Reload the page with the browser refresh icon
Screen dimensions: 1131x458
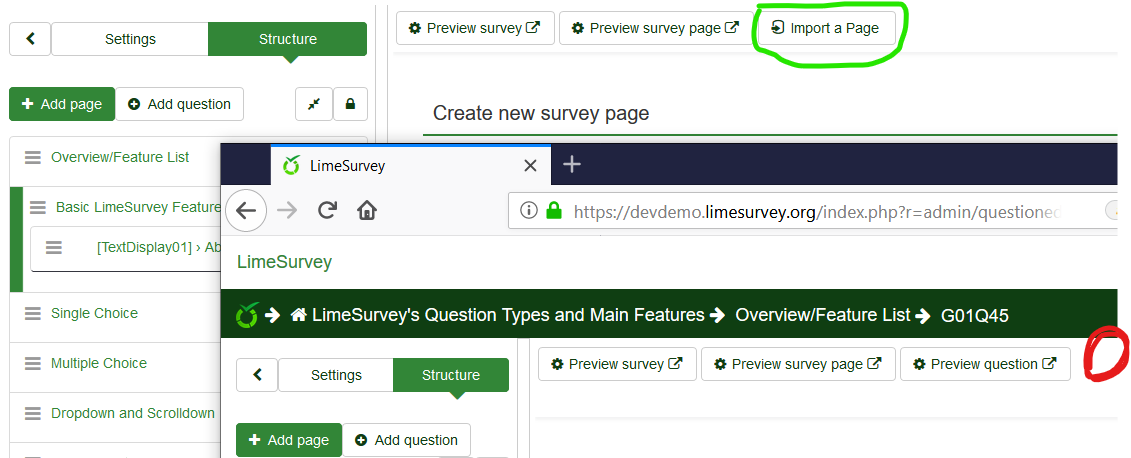[326, 211]
